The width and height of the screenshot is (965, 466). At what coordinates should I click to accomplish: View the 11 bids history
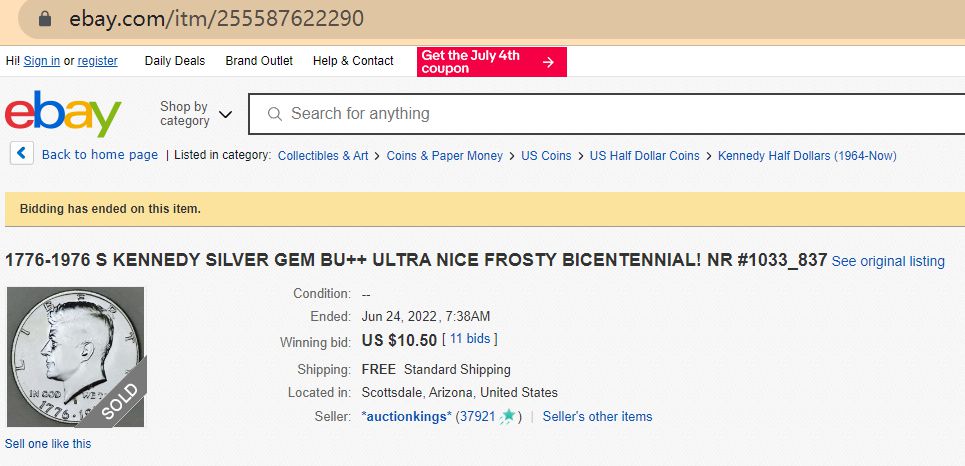(x=470, y=340)
